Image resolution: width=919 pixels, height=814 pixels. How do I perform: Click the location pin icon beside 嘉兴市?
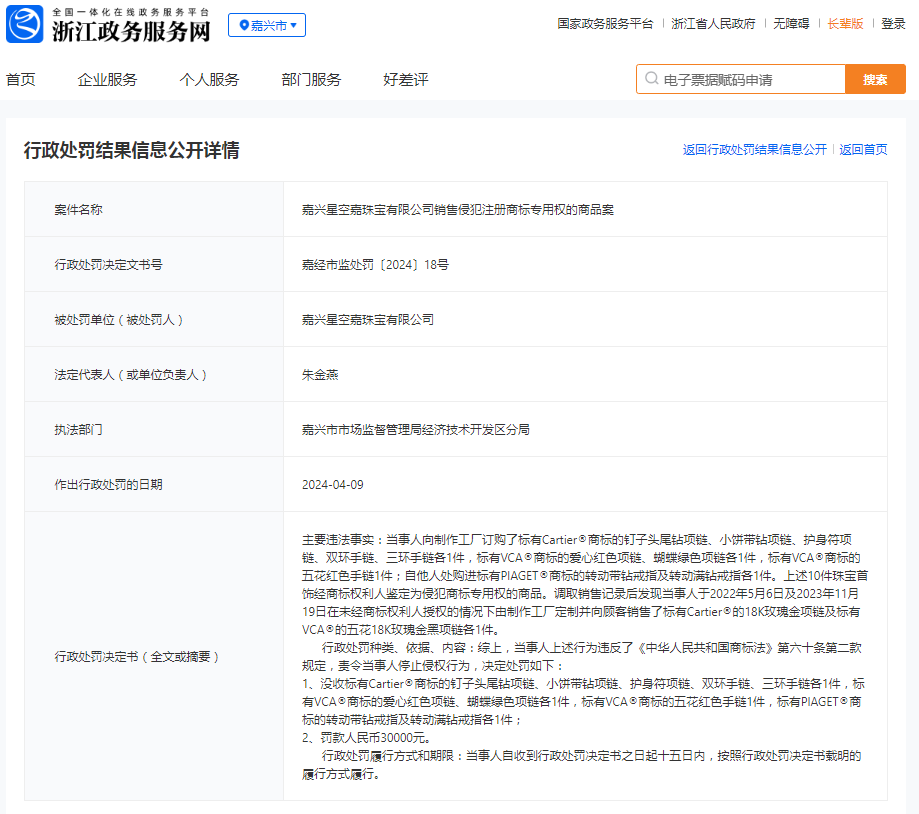pos(244,25)
